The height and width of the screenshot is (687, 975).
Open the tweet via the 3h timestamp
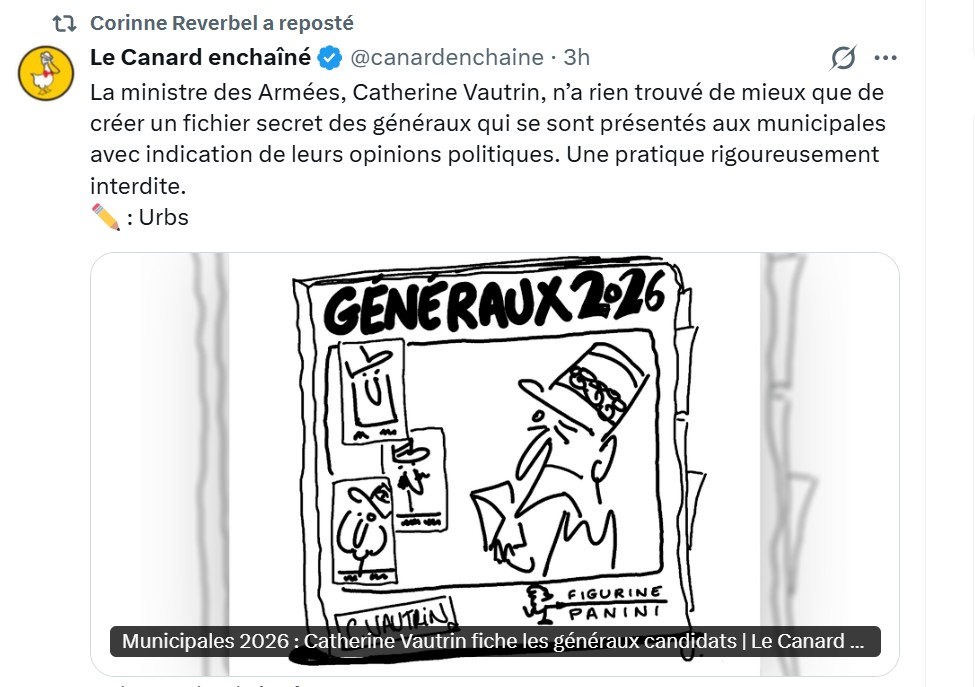point(576,57)
